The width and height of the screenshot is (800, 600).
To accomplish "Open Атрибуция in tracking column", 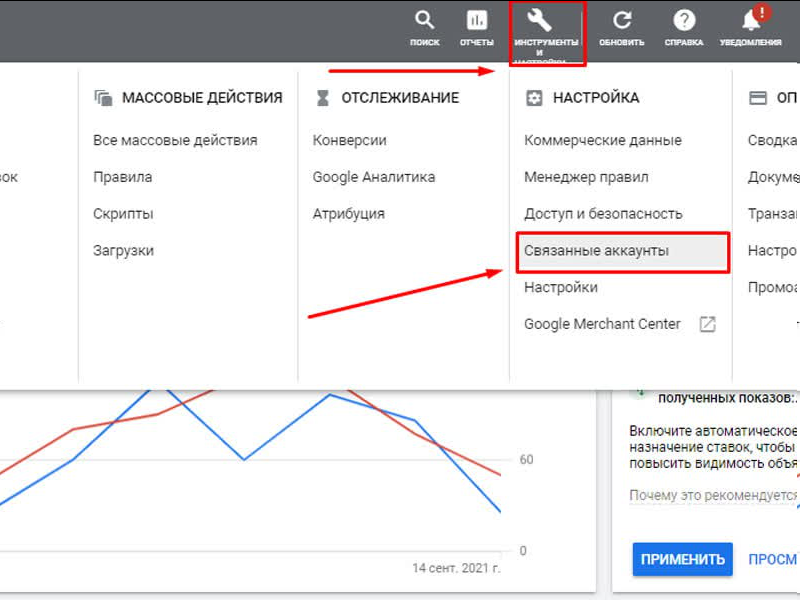I will tap(348, 214).
